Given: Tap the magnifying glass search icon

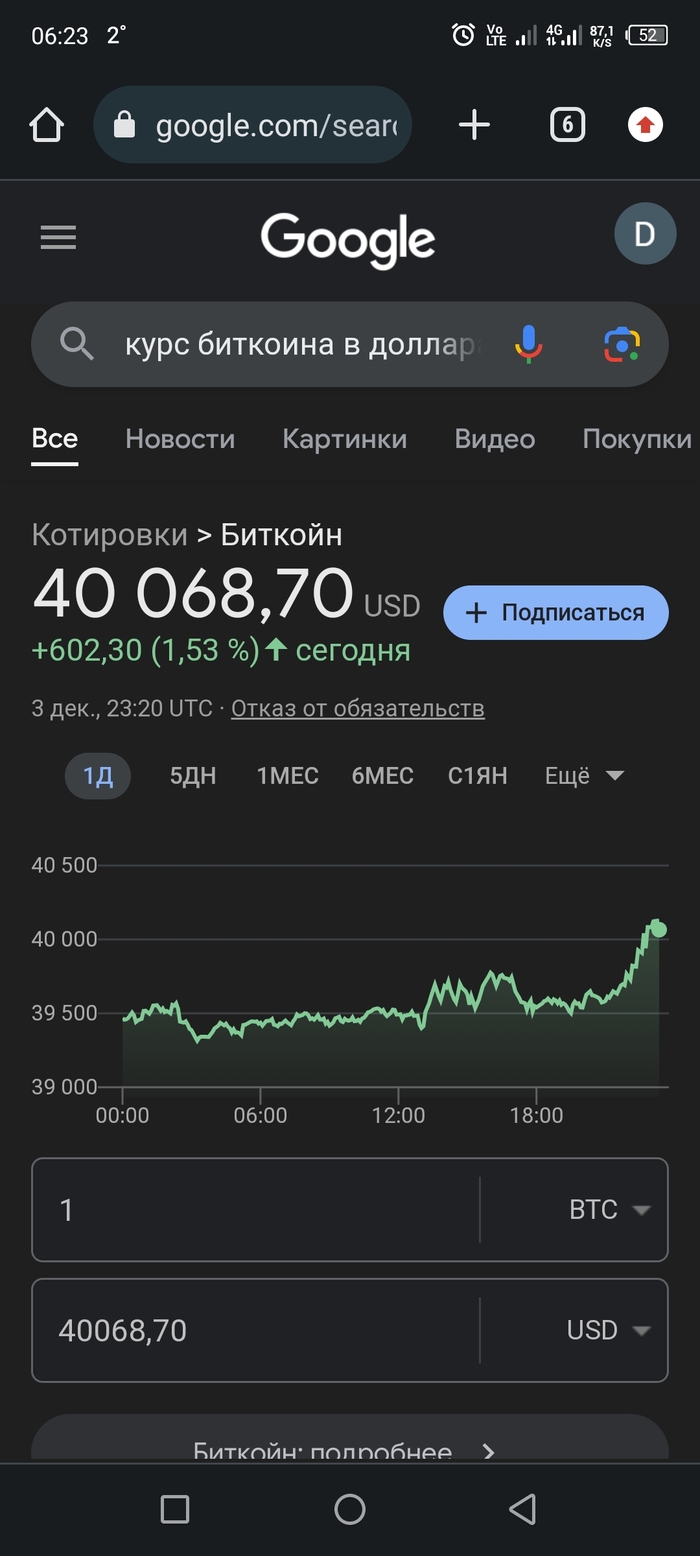Looking at the screenshot, I should pos(75,343).
